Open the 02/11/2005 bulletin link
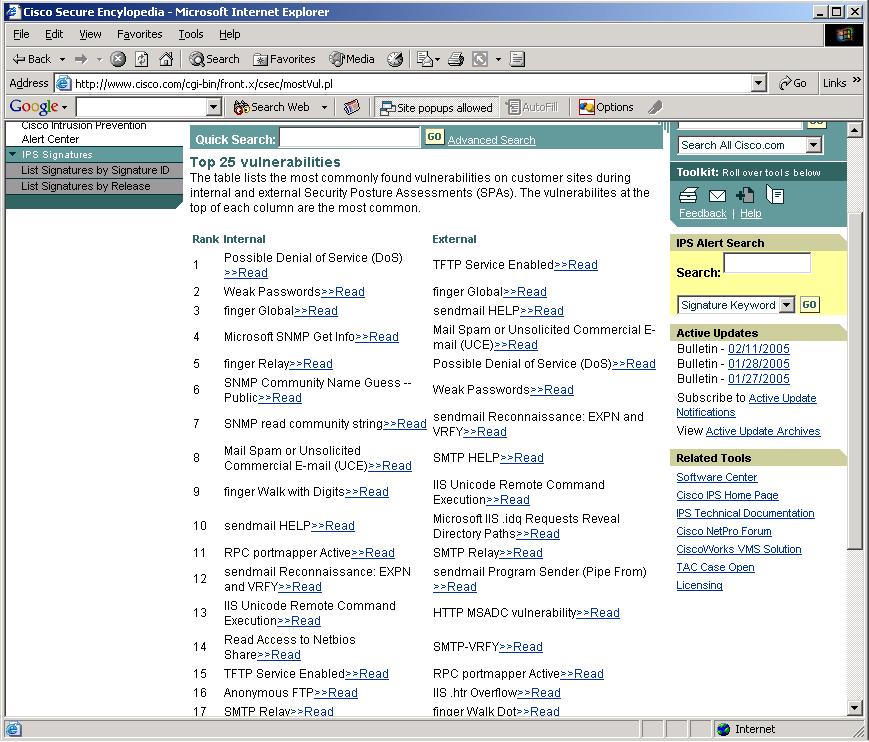This screenshot has width=869, height=742. tap(758, 349)
